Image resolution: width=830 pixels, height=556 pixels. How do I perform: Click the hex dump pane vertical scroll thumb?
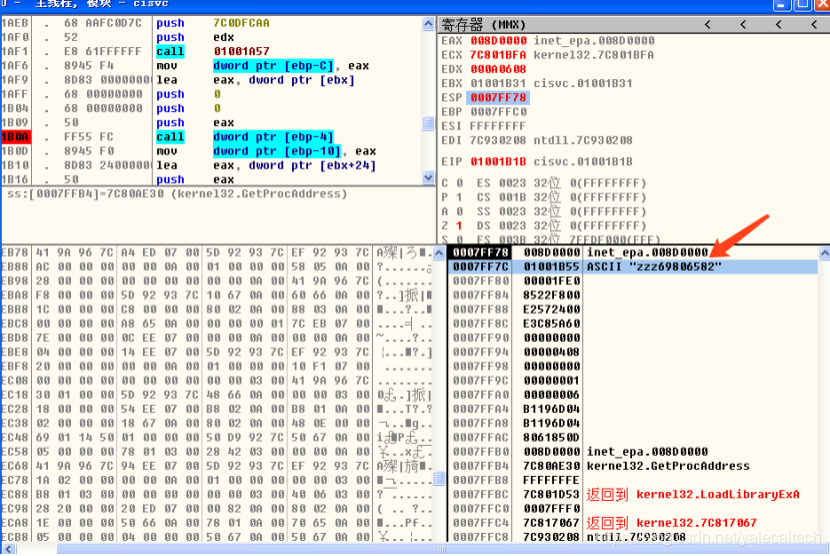[439, 479]
